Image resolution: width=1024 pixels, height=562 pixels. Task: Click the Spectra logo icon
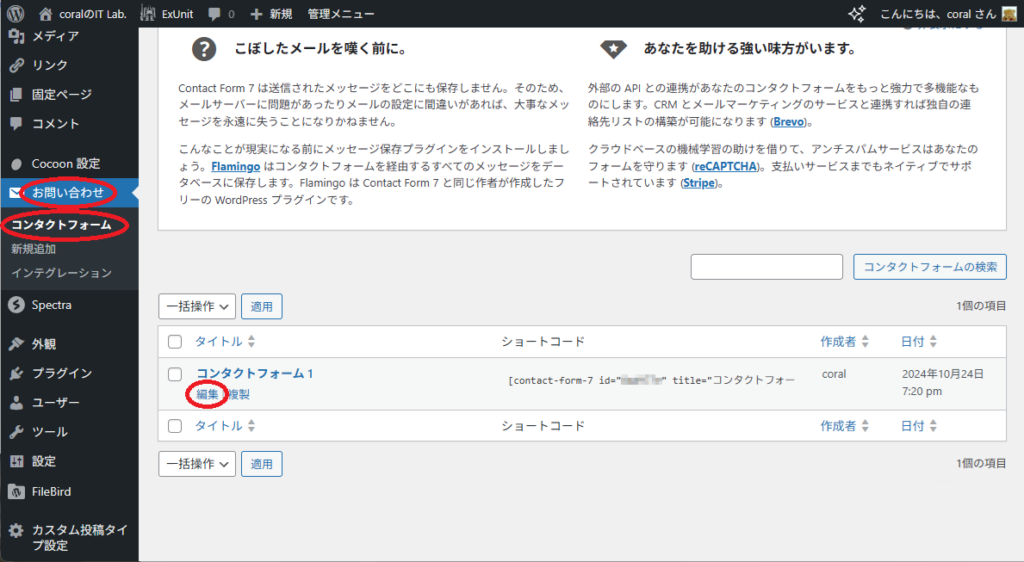(x=16, y=305)
